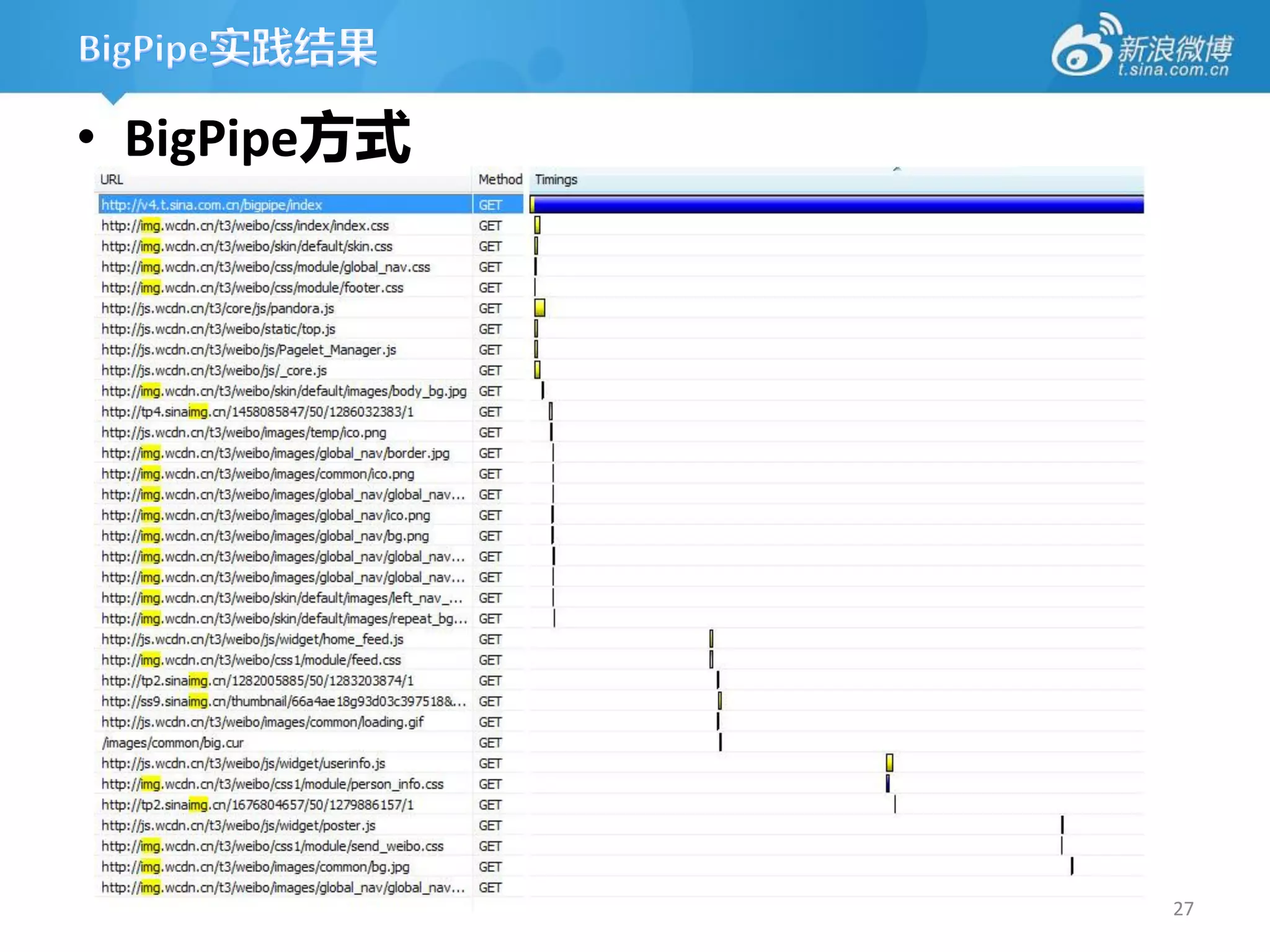Click the yellow timing bar for userinfo.js
The width and height of the screenshot is (1270, 952).
(x=889, y=763)
